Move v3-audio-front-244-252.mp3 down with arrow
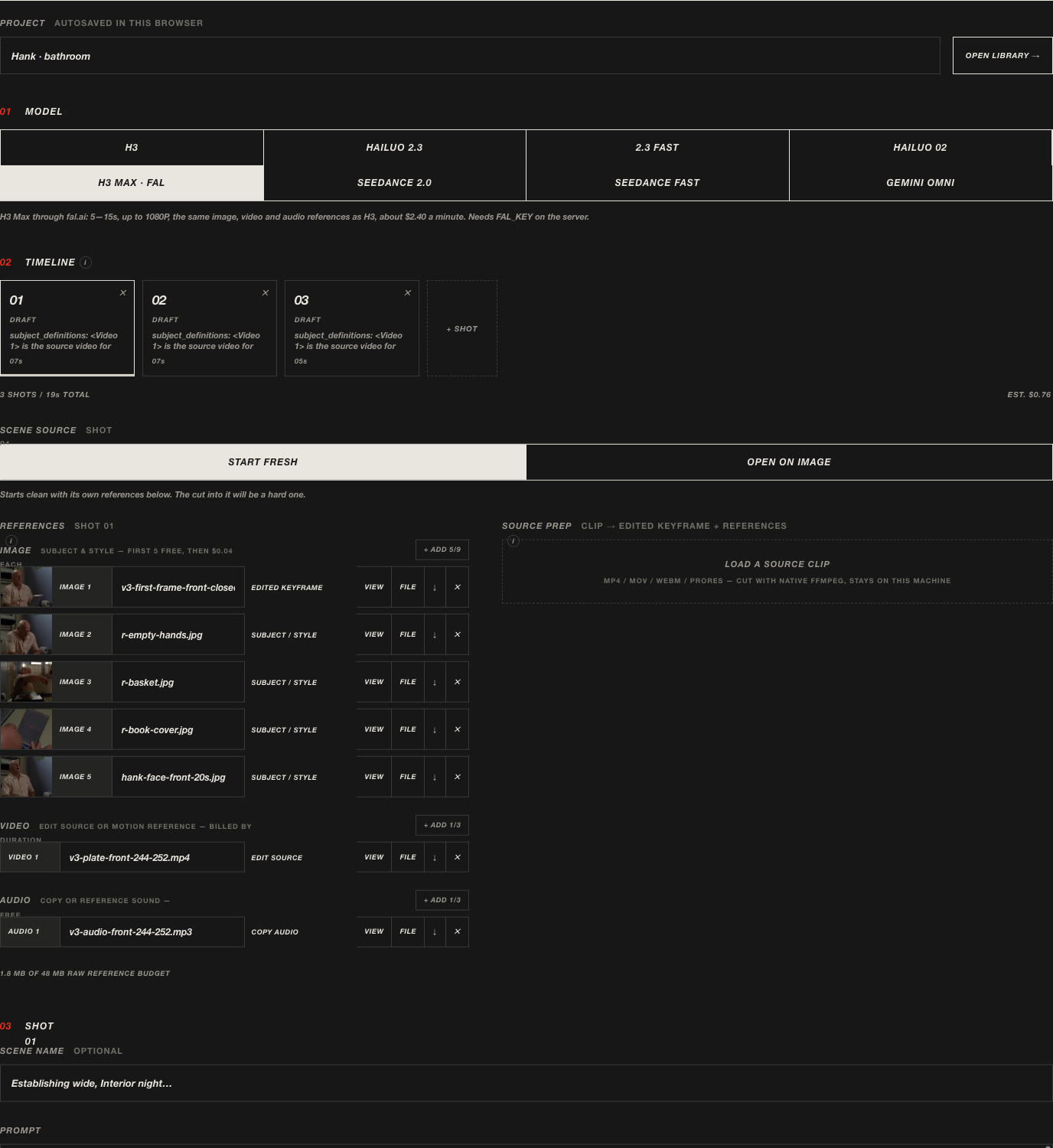The width and height of the screenshot is (1053, 1148). pos(435,931)
